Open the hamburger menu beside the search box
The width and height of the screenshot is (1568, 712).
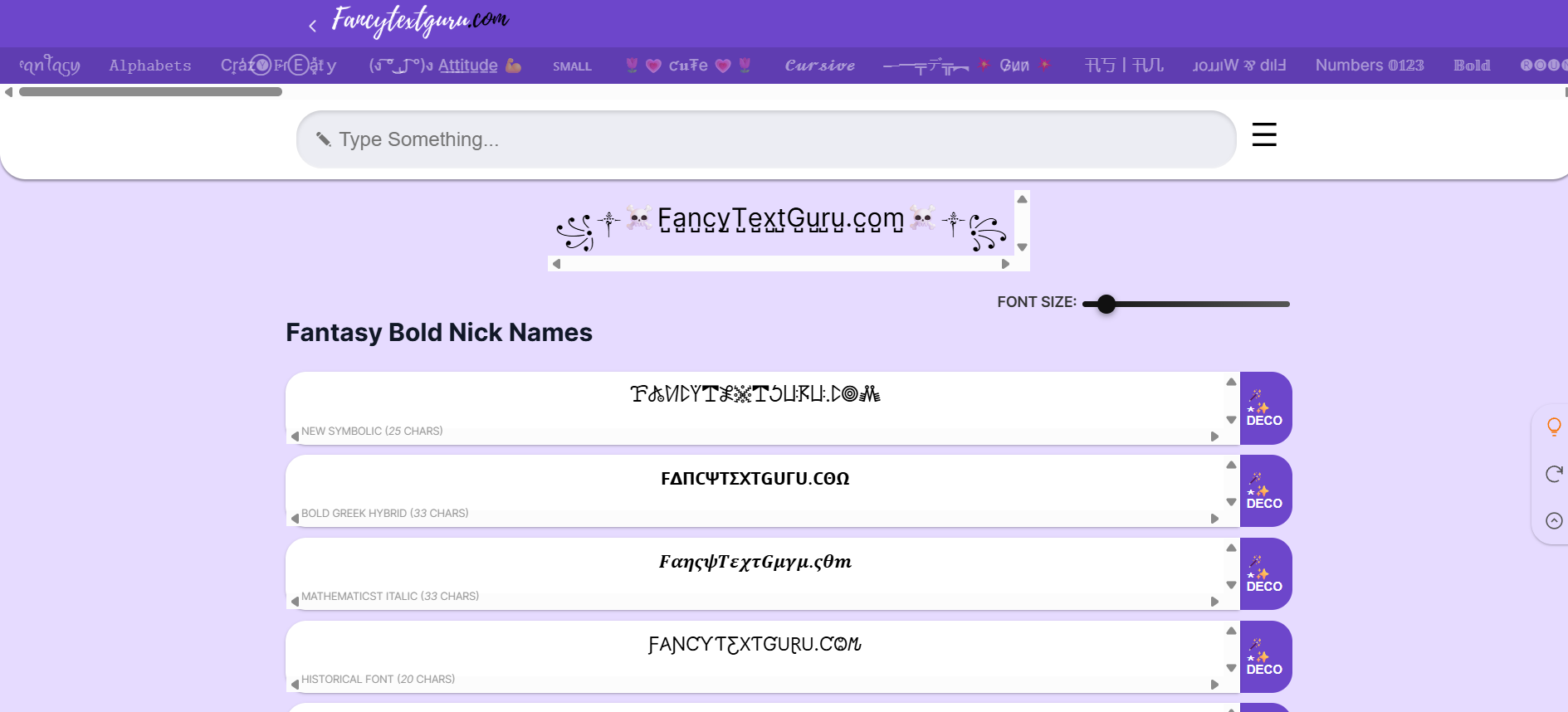pyautogui.click(x=1263, y=134)
